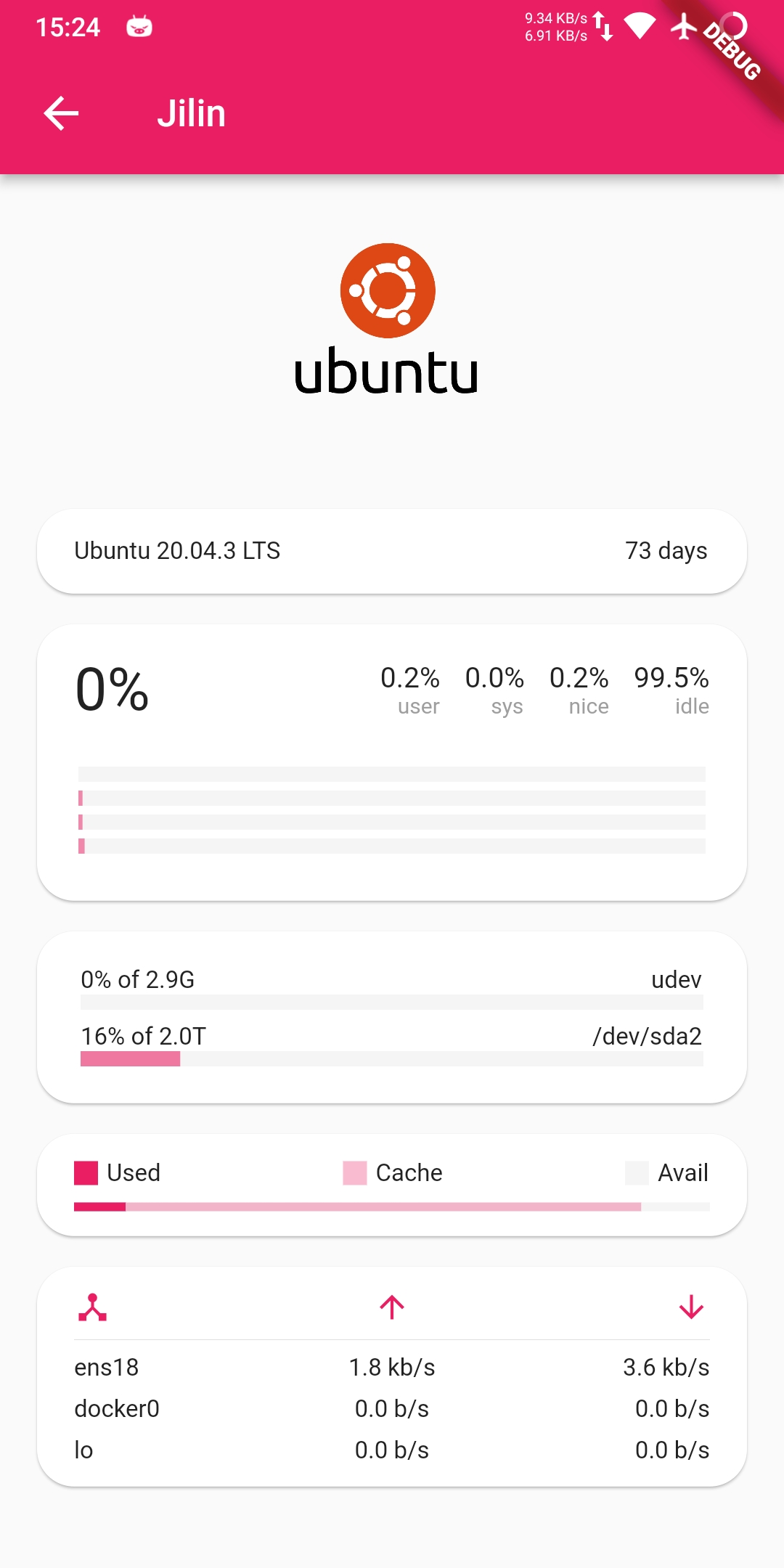
Task: Click the Used memory color swatch
Action: coord(86,1173)
